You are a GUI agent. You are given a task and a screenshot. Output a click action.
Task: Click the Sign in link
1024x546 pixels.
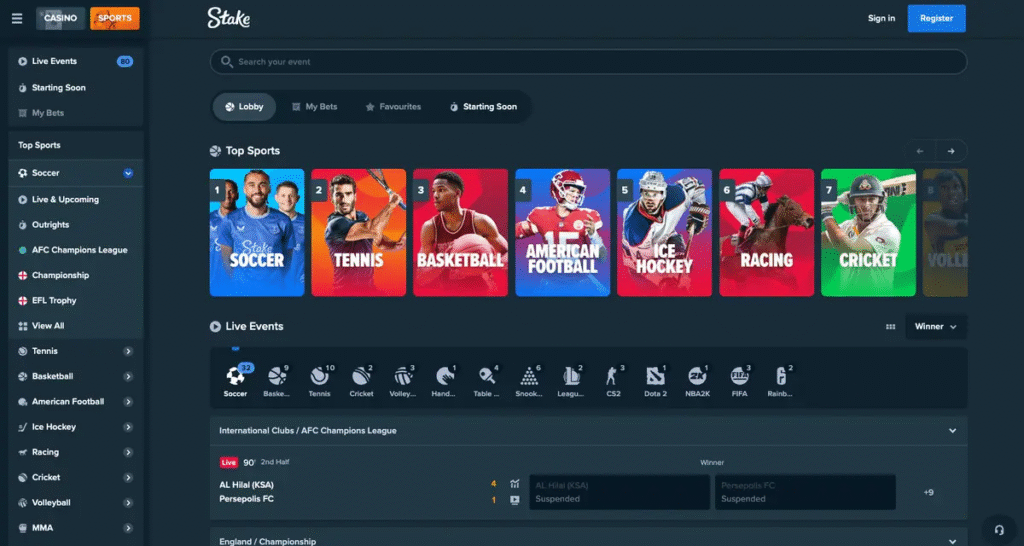coord(881,18)
